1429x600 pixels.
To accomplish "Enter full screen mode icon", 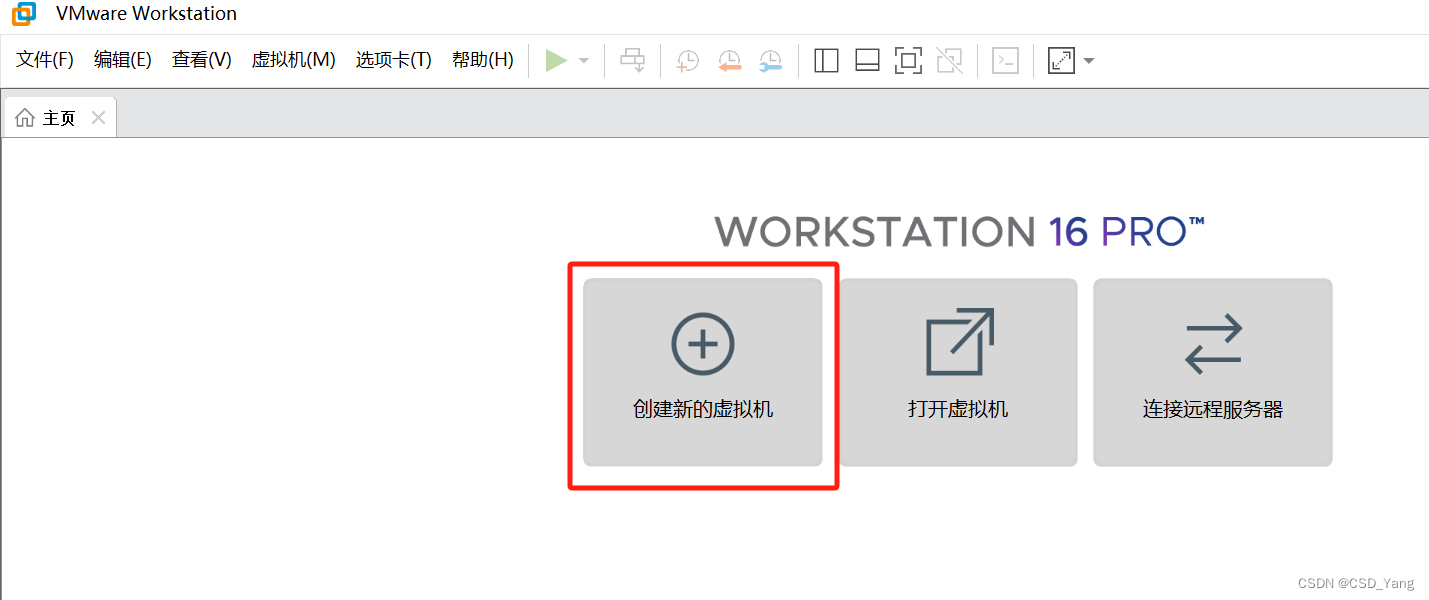I will coord(908,61).
